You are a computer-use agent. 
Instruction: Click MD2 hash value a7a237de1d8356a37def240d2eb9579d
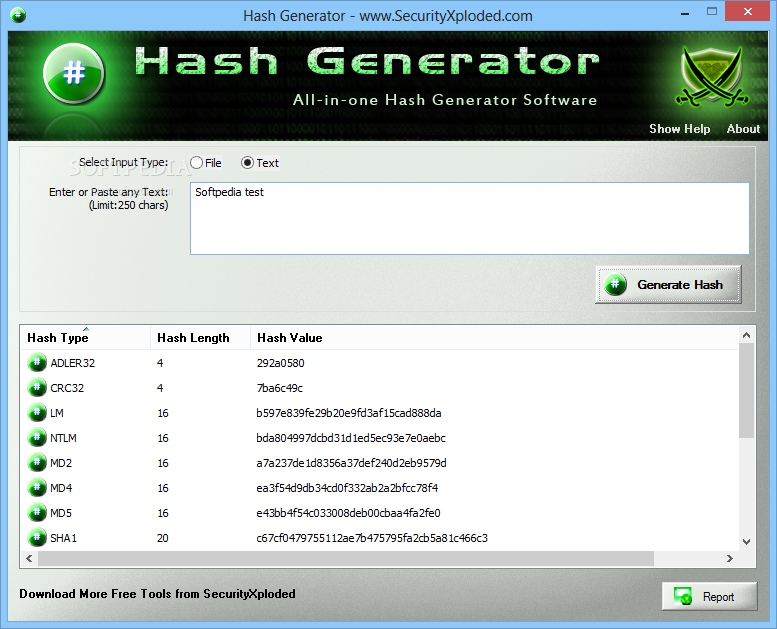click(351, 463)
